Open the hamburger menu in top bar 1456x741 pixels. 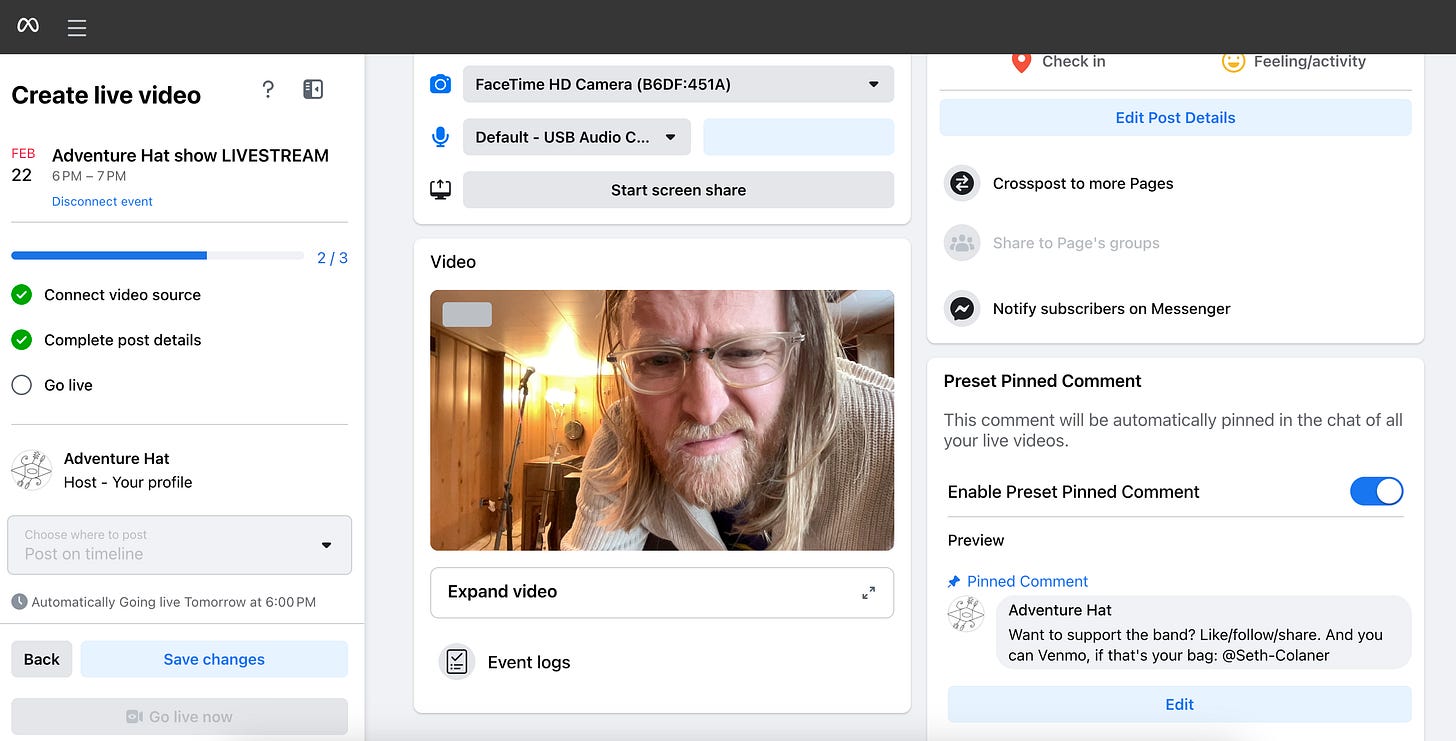pos(77,27)
